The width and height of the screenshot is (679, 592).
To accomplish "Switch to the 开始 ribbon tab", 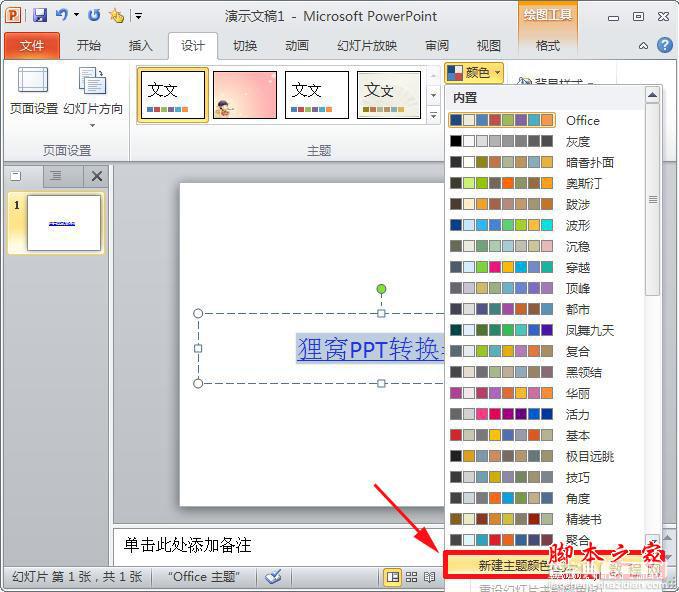I will (88, 45).
